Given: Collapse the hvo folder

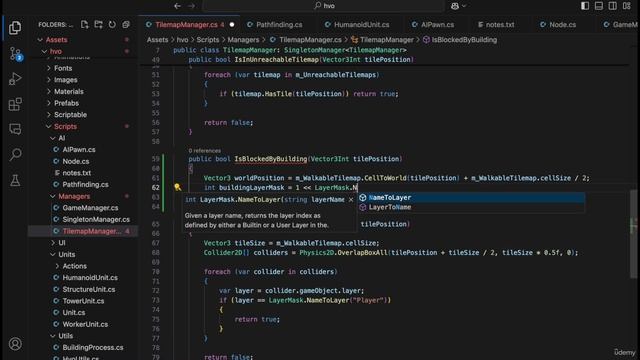Looking at the screenshot, I should (44, 51).
